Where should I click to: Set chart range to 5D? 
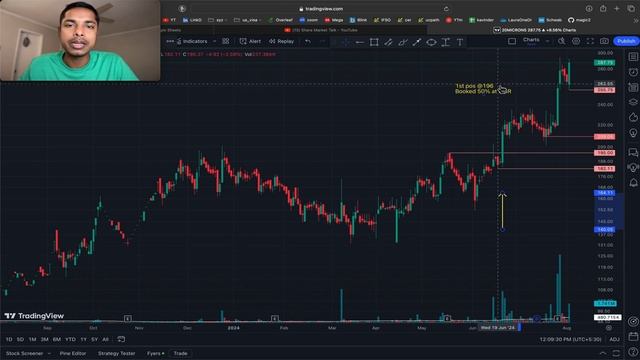20,340
